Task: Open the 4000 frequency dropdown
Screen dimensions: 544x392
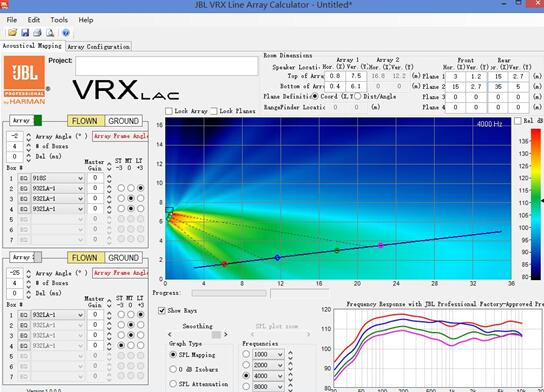Action: (x=268, y=376)
